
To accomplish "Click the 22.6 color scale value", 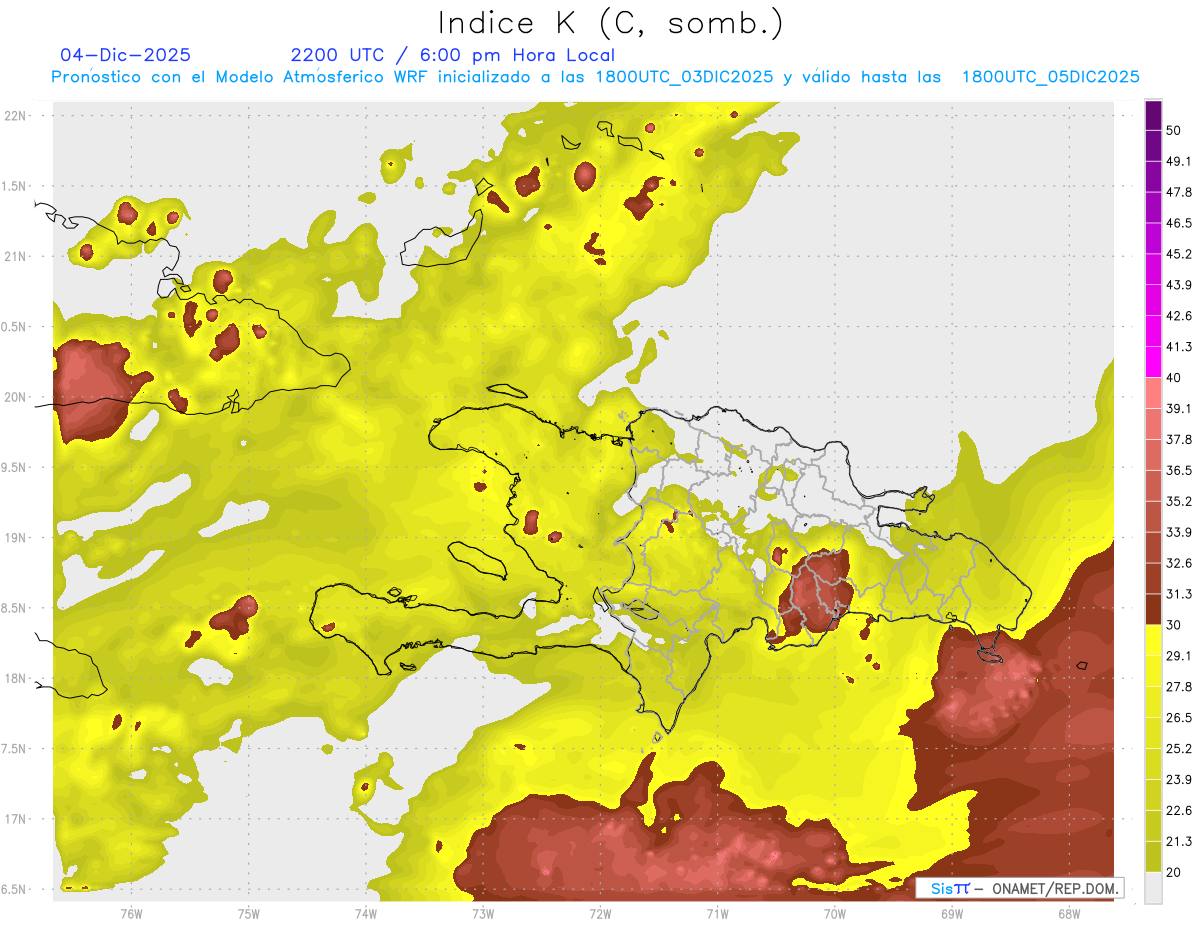I will click(x=1179, y=811).
